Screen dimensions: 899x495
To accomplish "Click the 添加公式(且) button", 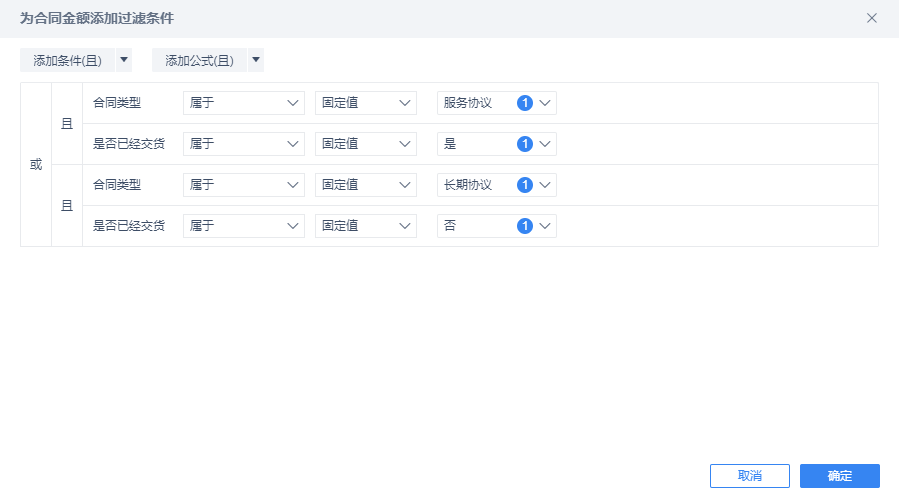I will click(199, 61).
